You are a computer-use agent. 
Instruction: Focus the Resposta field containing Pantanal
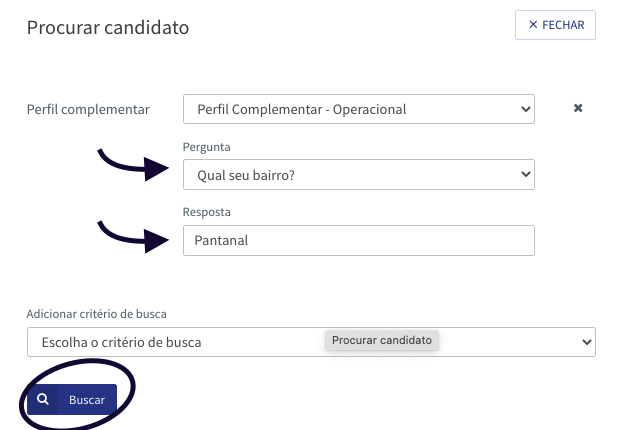[358, 240]
